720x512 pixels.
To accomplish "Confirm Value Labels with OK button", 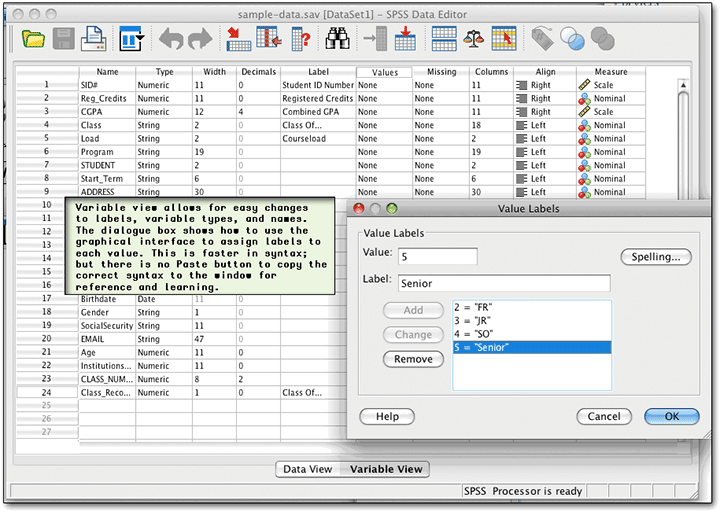I will (672, 416).
